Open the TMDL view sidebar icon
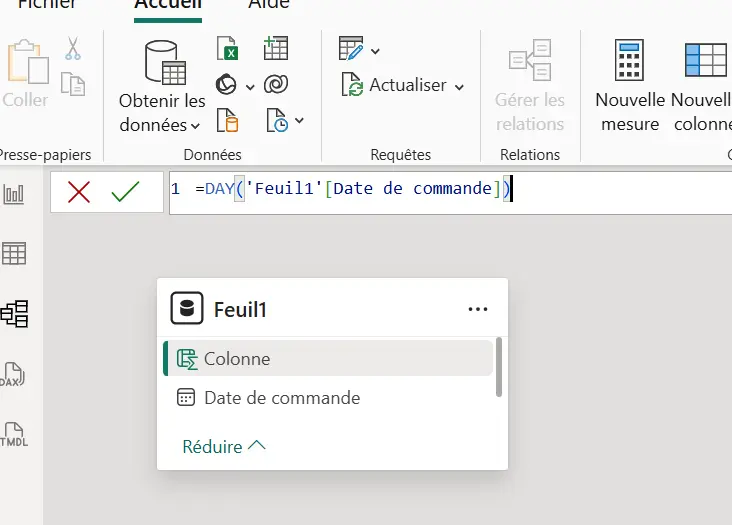732x525 pixels. (x=14, y=434)
